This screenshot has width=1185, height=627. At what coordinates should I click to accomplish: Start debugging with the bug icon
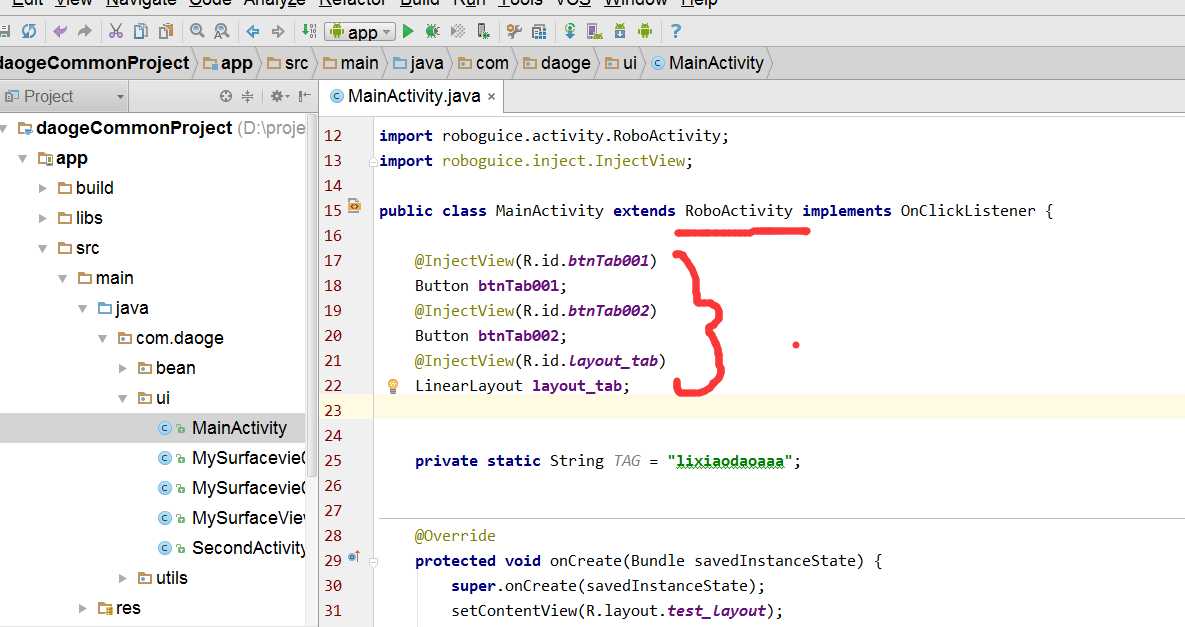click(432, 31)
